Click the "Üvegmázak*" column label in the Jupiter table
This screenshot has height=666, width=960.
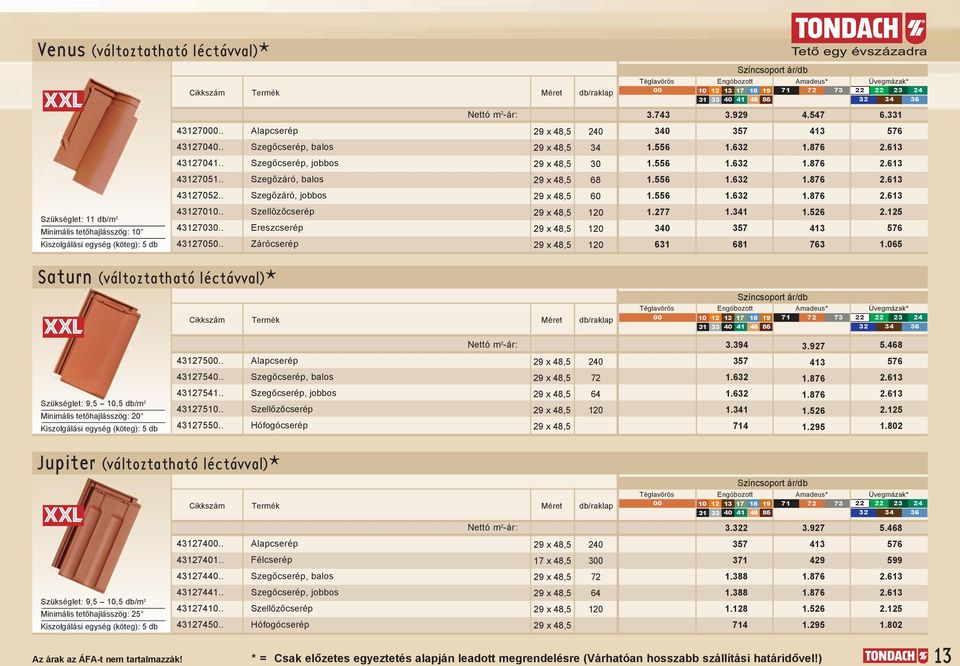(x=888, y=495)
